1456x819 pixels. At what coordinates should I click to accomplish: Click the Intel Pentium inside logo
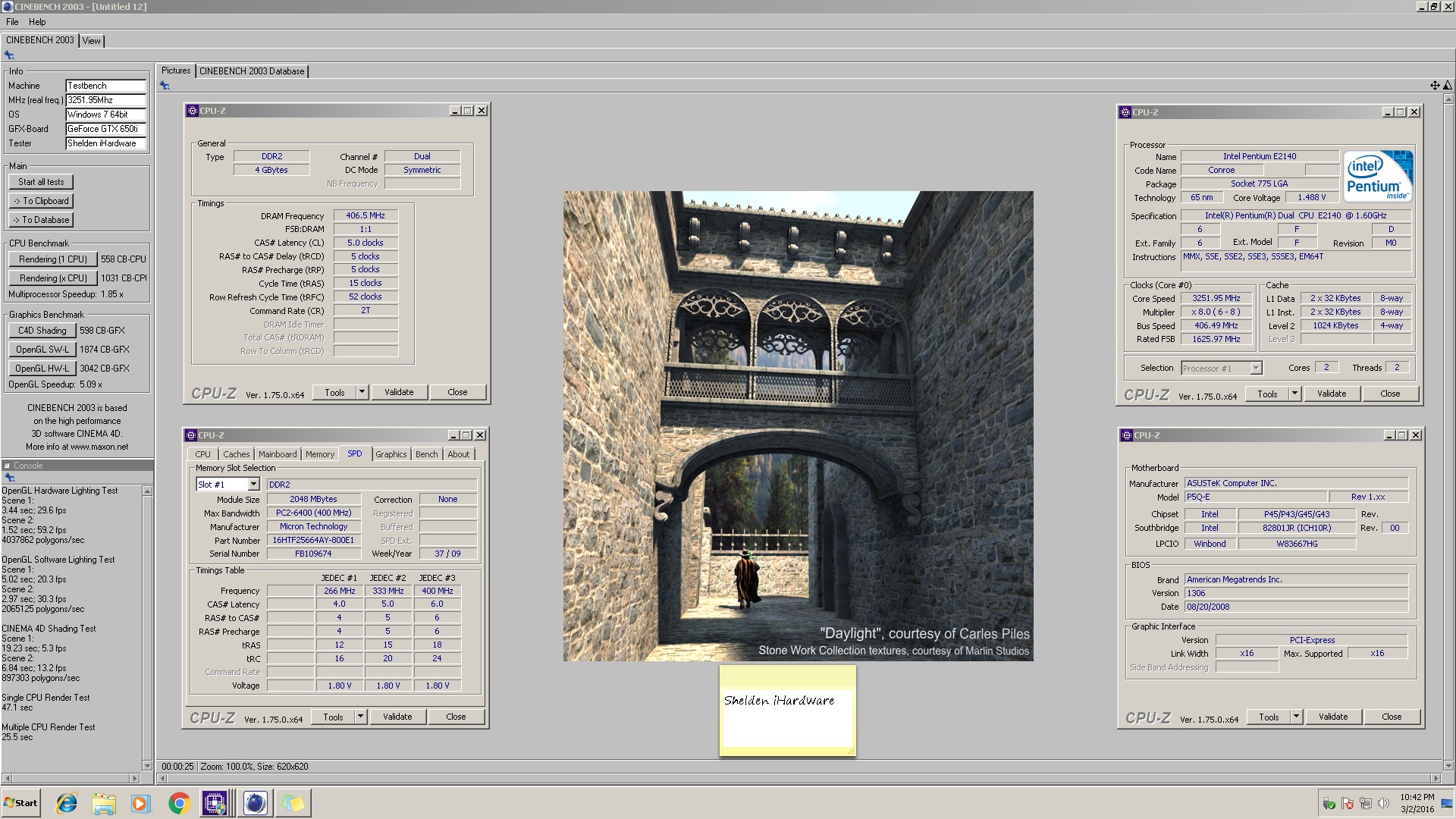click(x=1378, y=177)
